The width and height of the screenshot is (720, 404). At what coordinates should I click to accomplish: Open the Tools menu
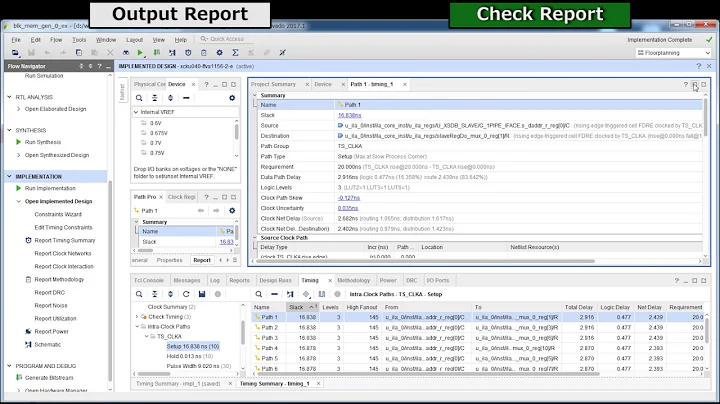click(x=79, y=40)
